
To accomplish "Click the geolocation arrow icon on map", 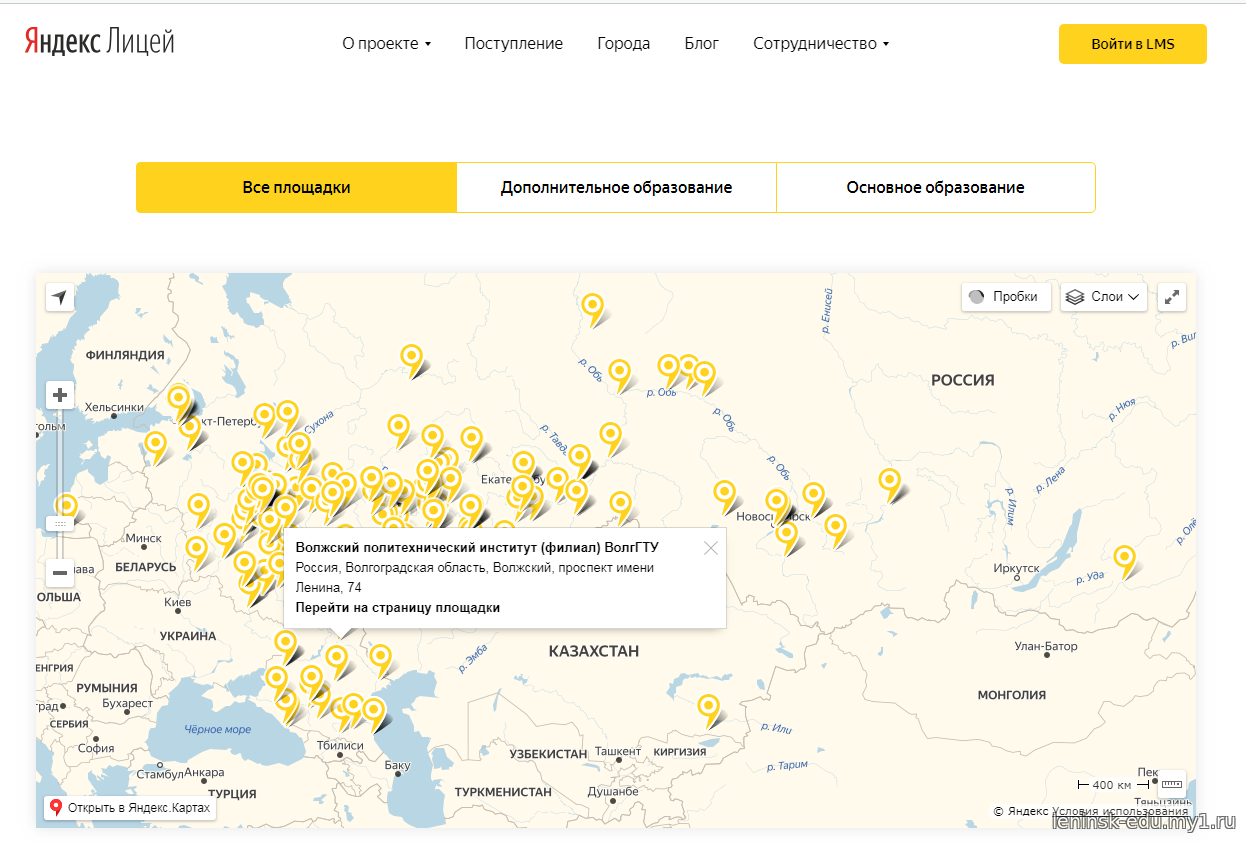I will pos(60,297).
